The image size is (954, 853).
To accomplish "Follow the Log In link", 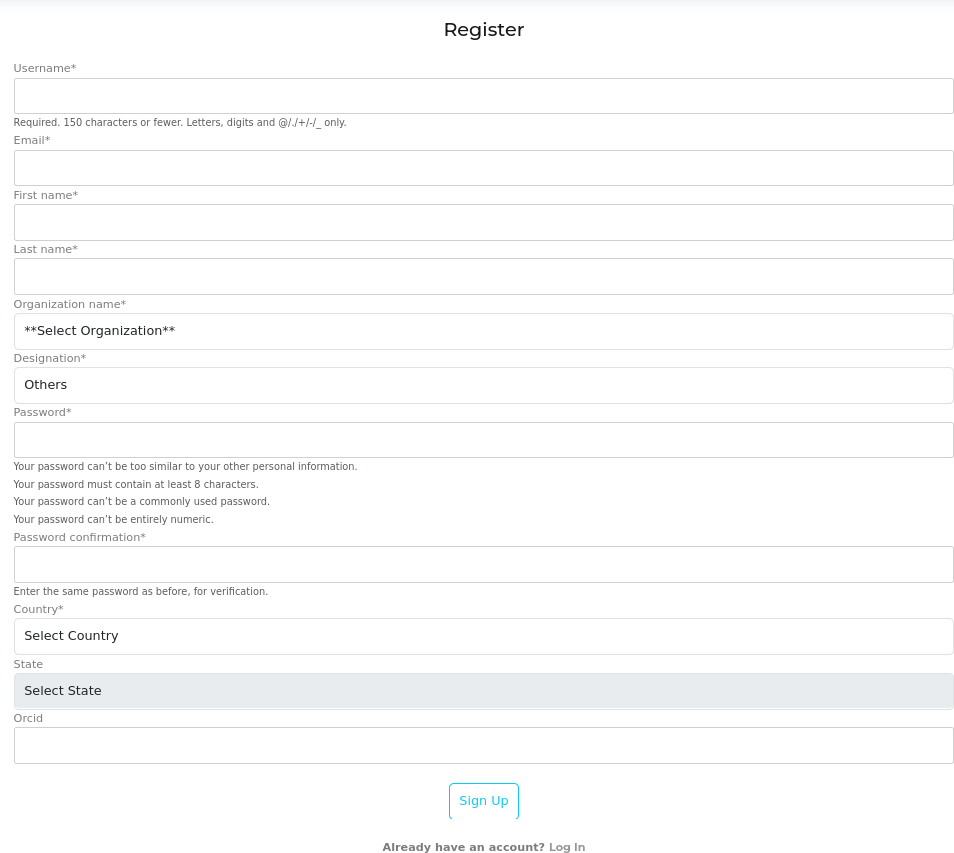I will (x=567, y=847).
